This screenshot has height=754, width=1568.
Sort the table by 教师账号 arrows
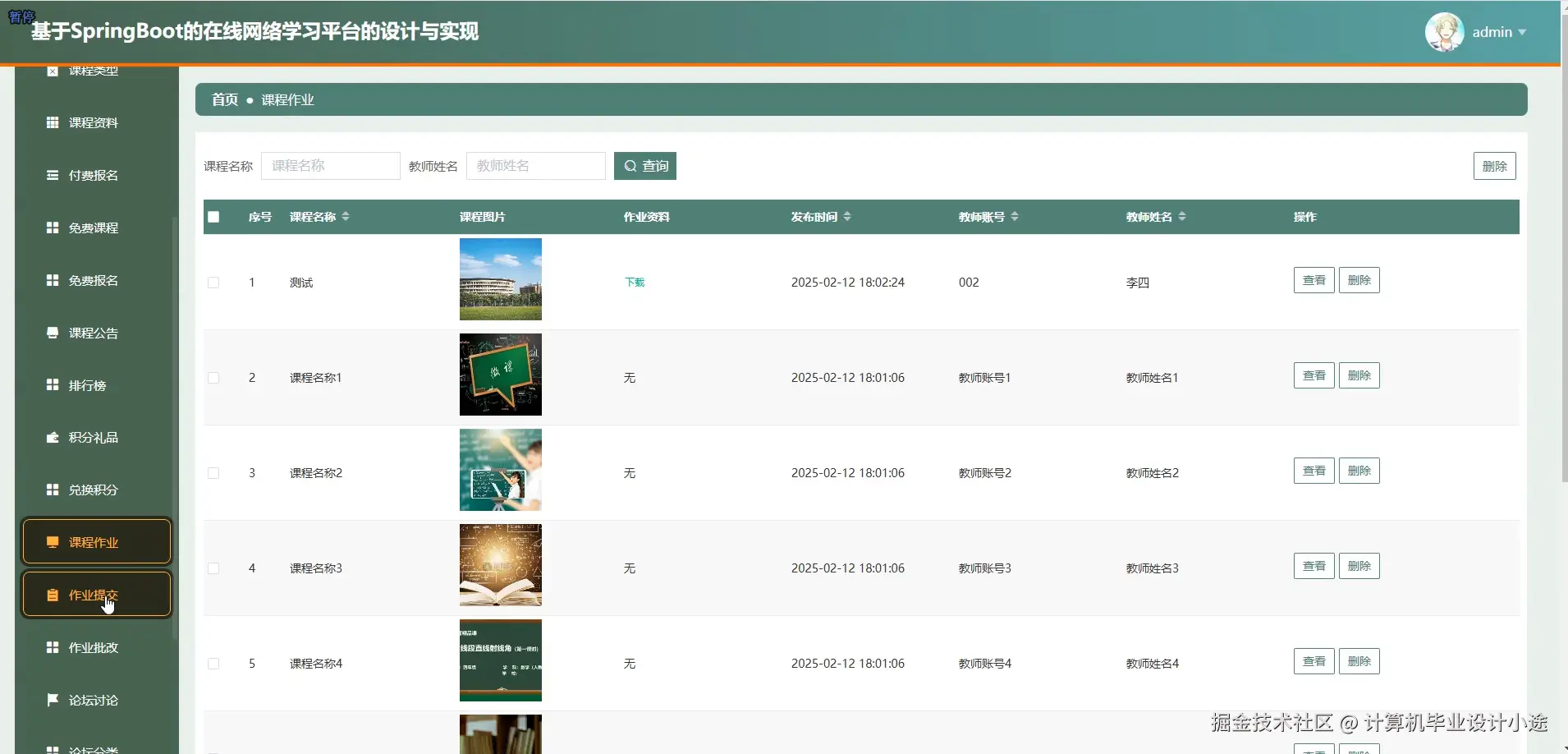(1015, 217)
